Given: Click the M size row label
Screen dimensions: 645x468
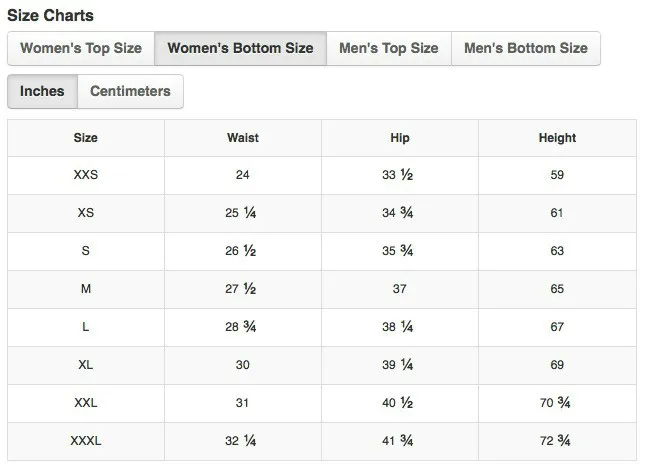Looking at the screenshot, I should [x=86, y=289].
